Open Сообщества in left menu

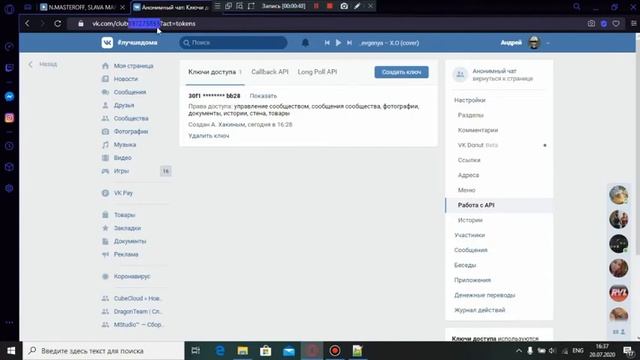point(131,118)
